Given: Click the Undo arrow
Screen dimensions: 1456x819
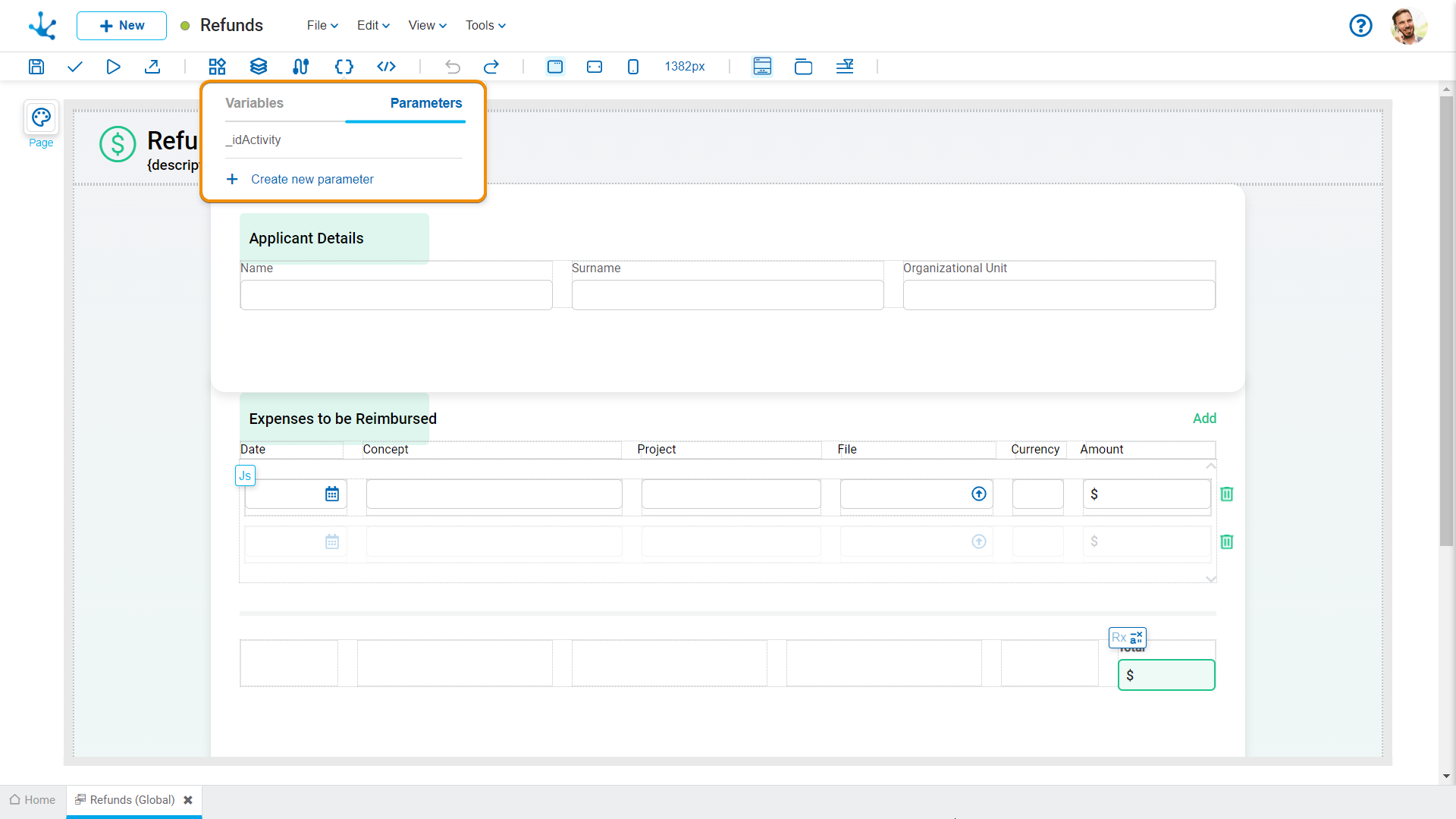Looking at the screenshot, I should point(453,67).
